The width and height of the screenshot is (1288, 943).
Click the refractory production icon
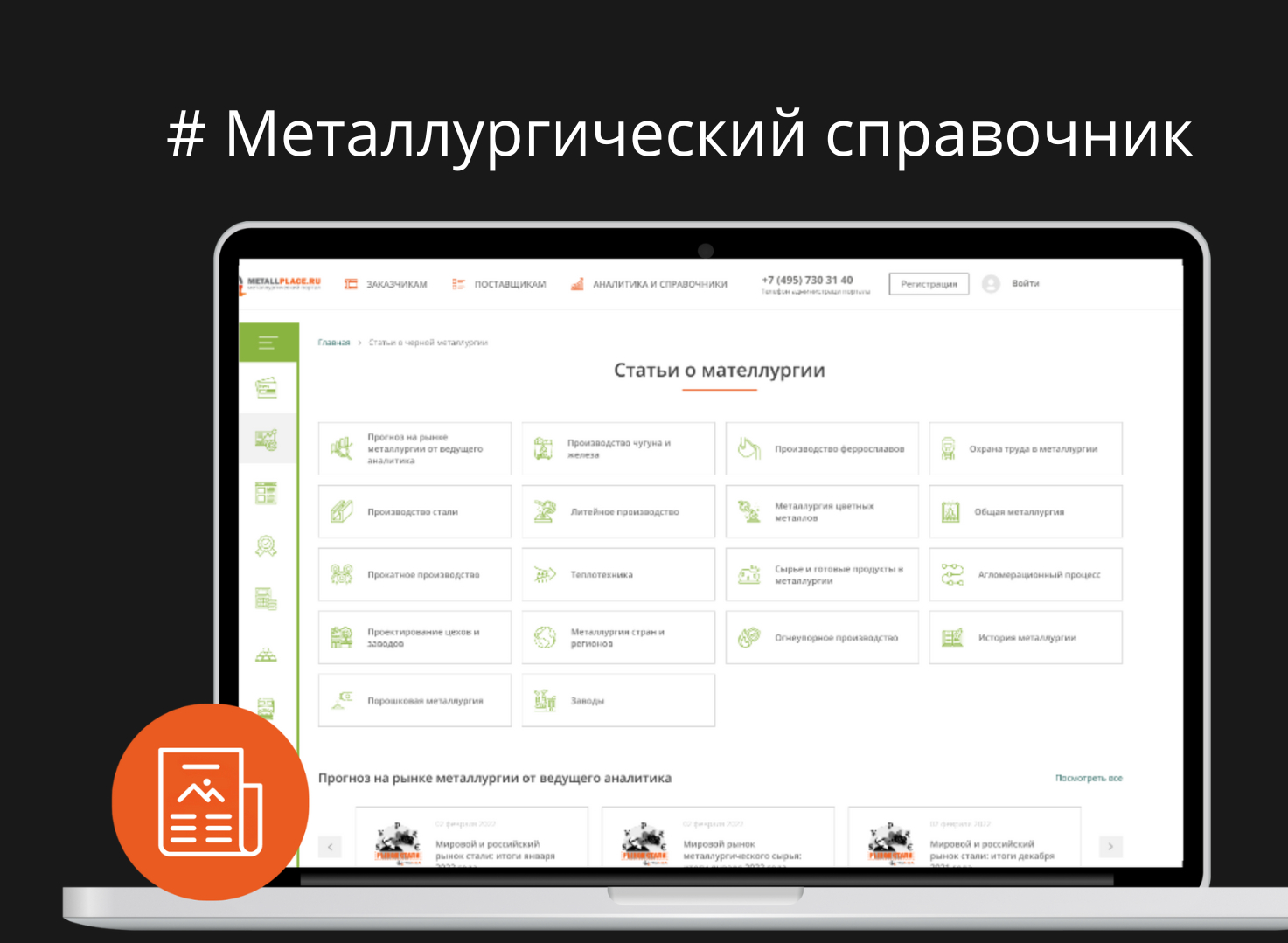pos(749,637)
